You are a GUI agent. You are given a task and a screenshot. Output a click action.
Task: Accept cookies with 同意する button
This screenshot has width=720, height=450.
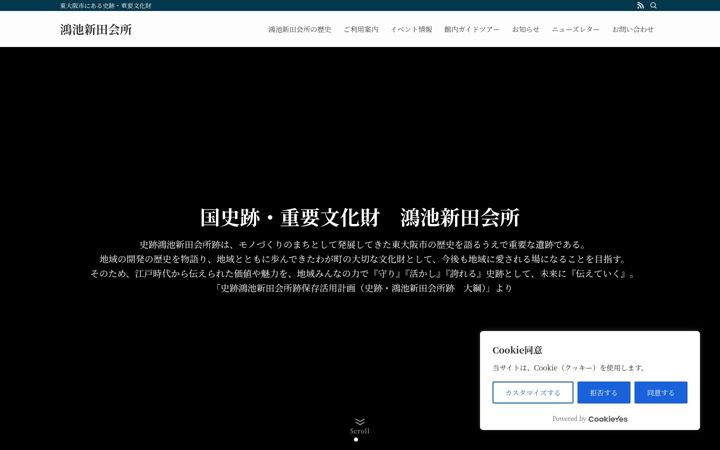pos(661,393)
